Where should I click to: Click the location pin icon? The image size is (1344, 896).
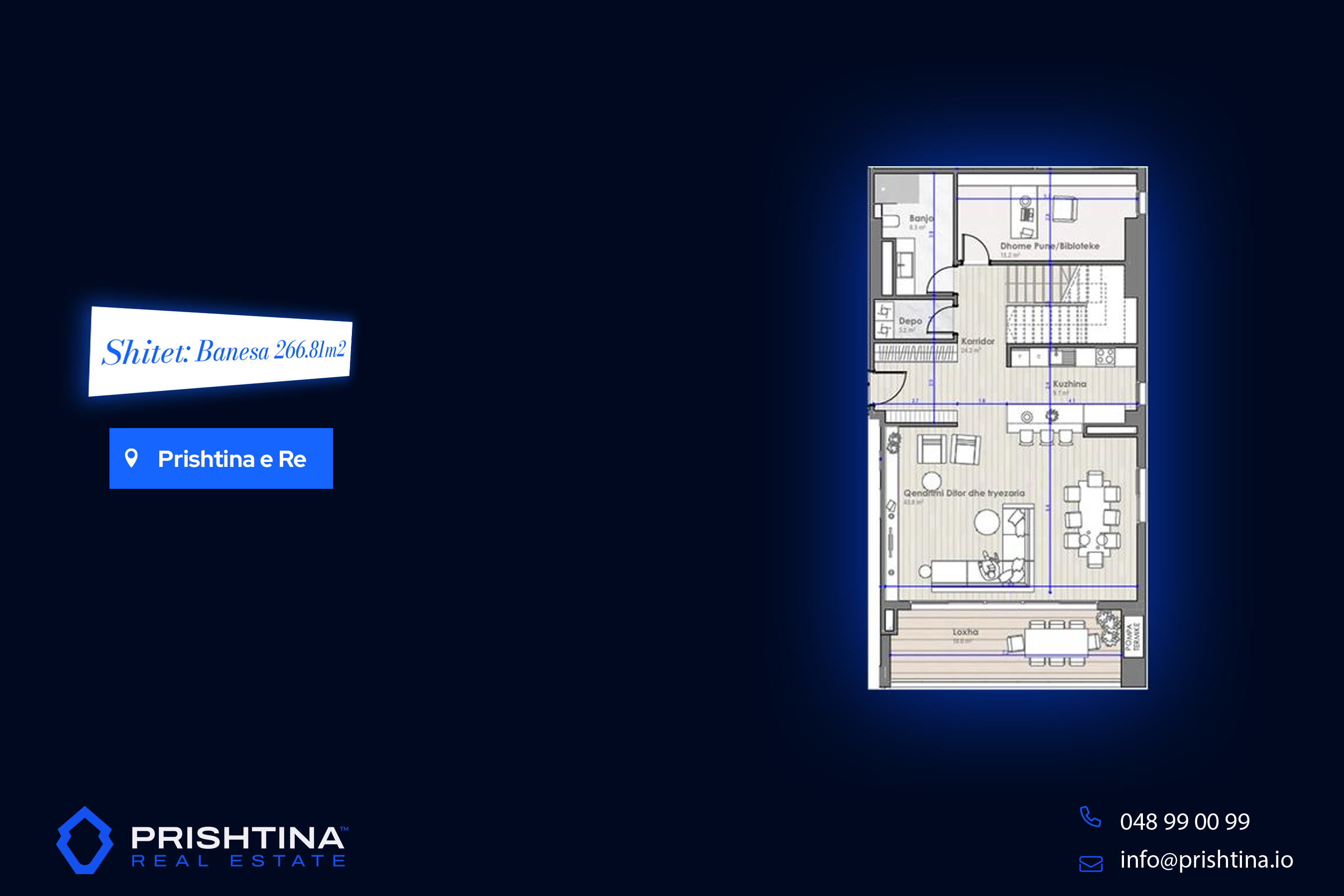[131, 458]
